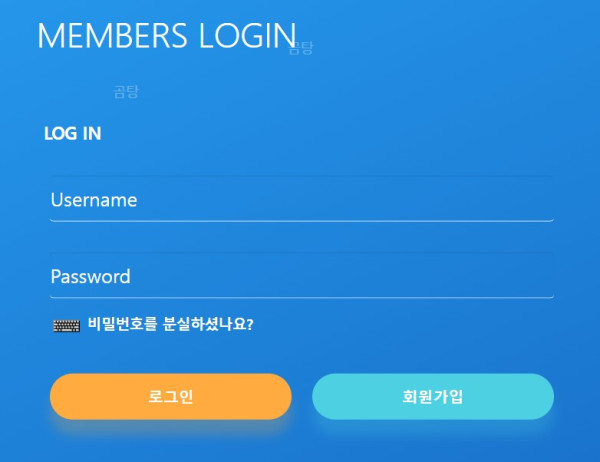This screenshot has height=462, width=600.
Task: Click the word LOGIN in the title
Action: [248, 36]
